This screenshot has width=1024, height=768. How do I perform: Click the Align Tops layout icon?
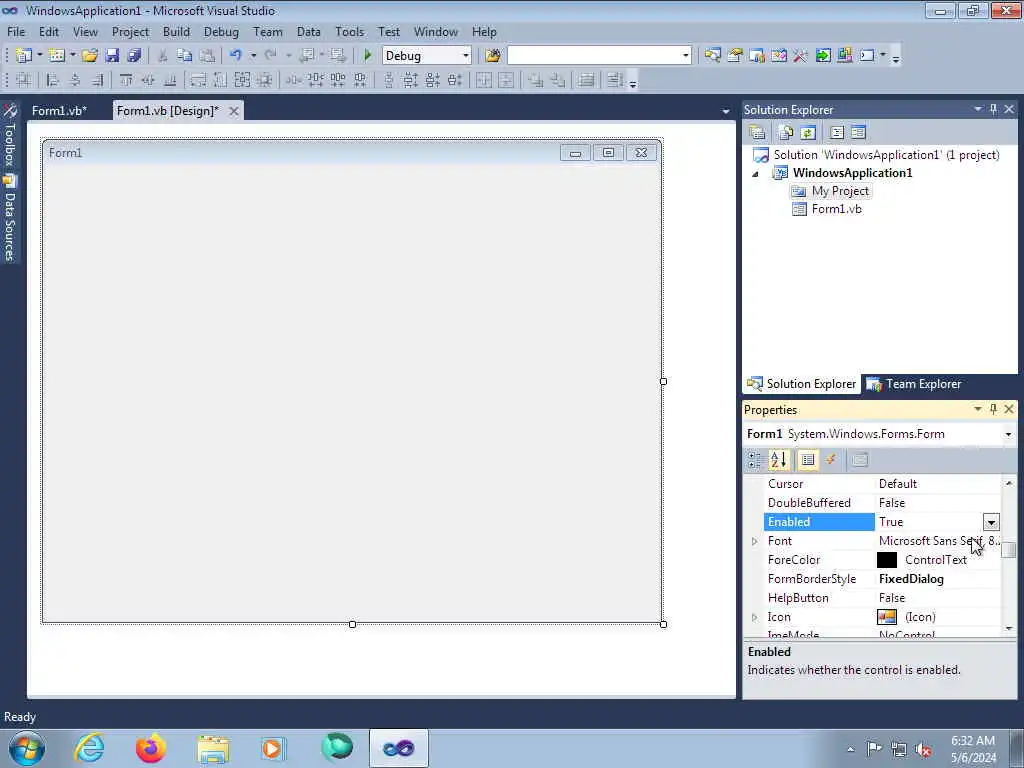[x=126, y=80]
